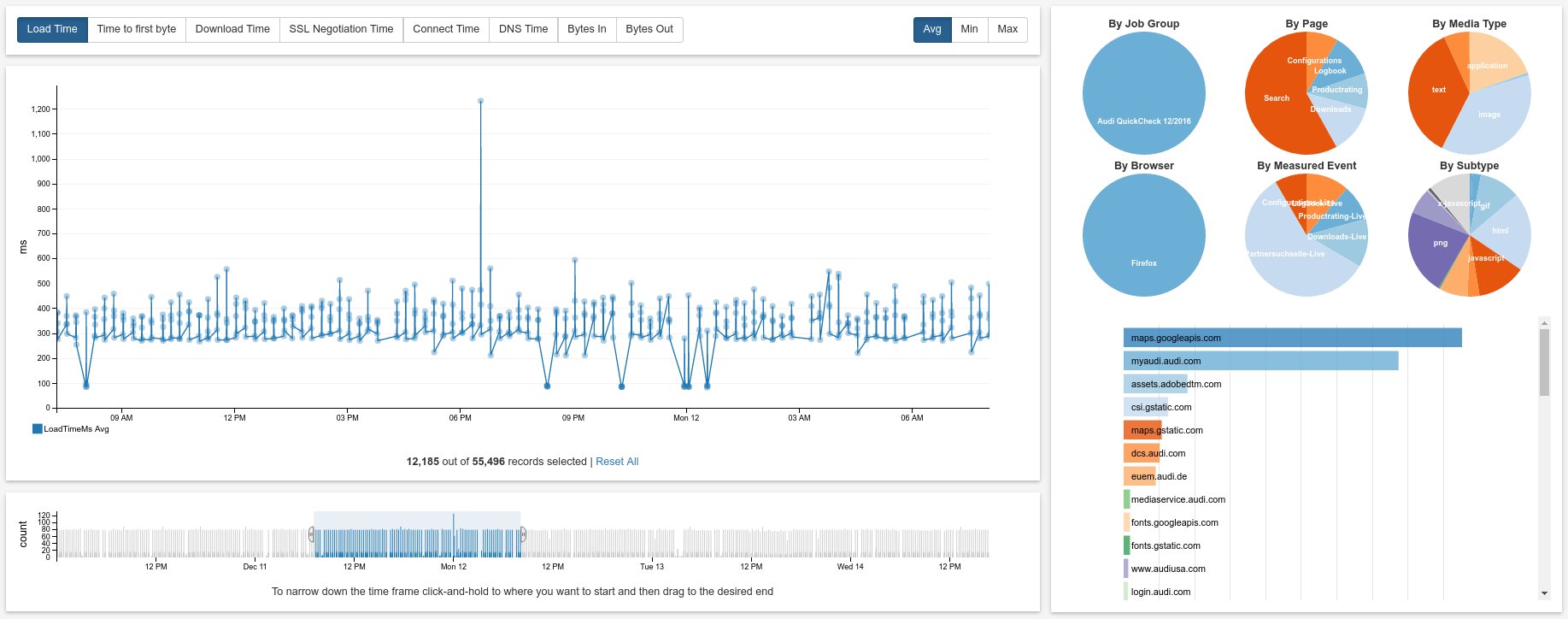
Task: Filter by Search slice in By Page
Action: (1277, 98)
